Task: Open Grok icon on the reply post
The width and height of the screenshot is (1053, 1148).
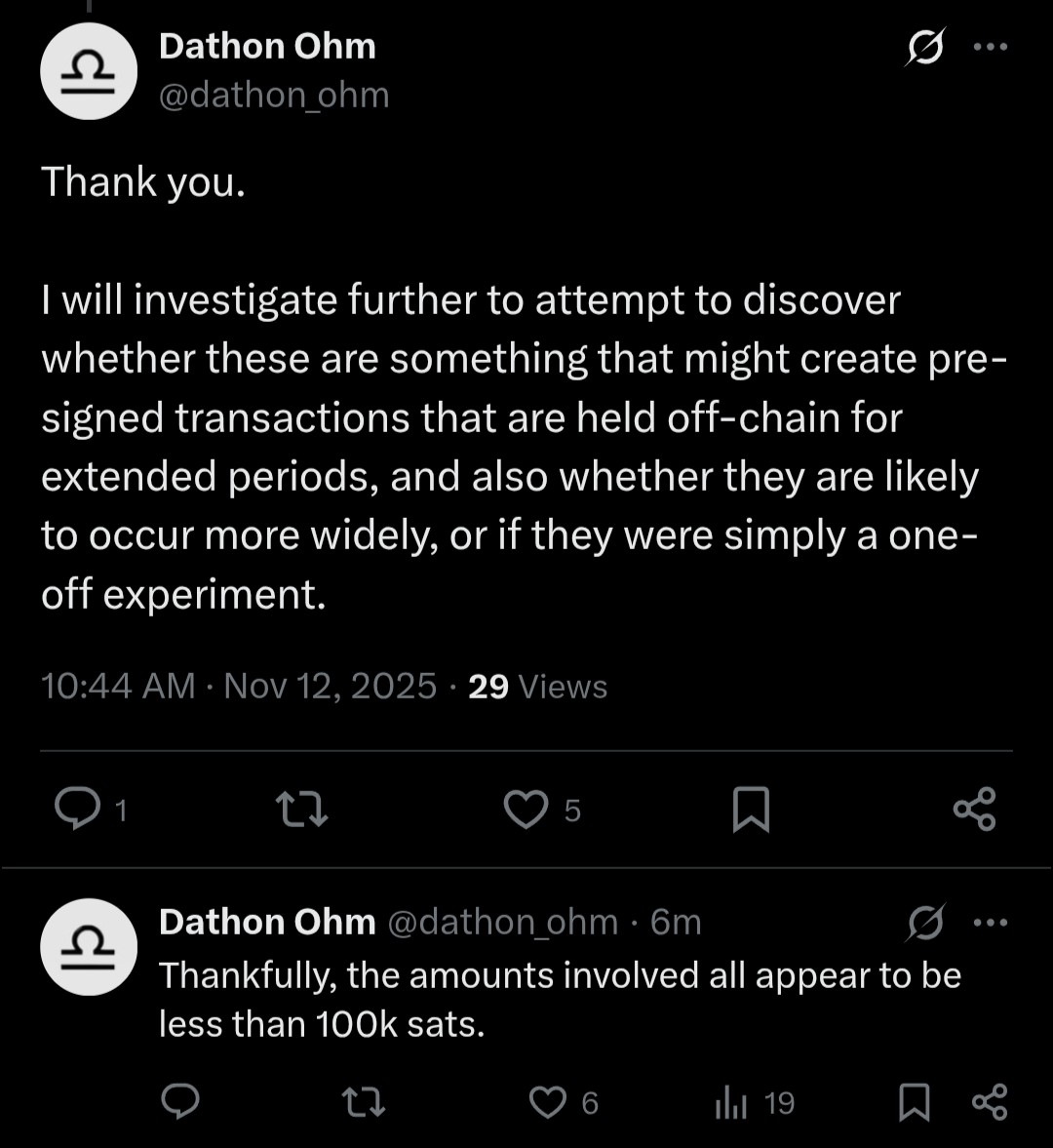Action: 923,923
